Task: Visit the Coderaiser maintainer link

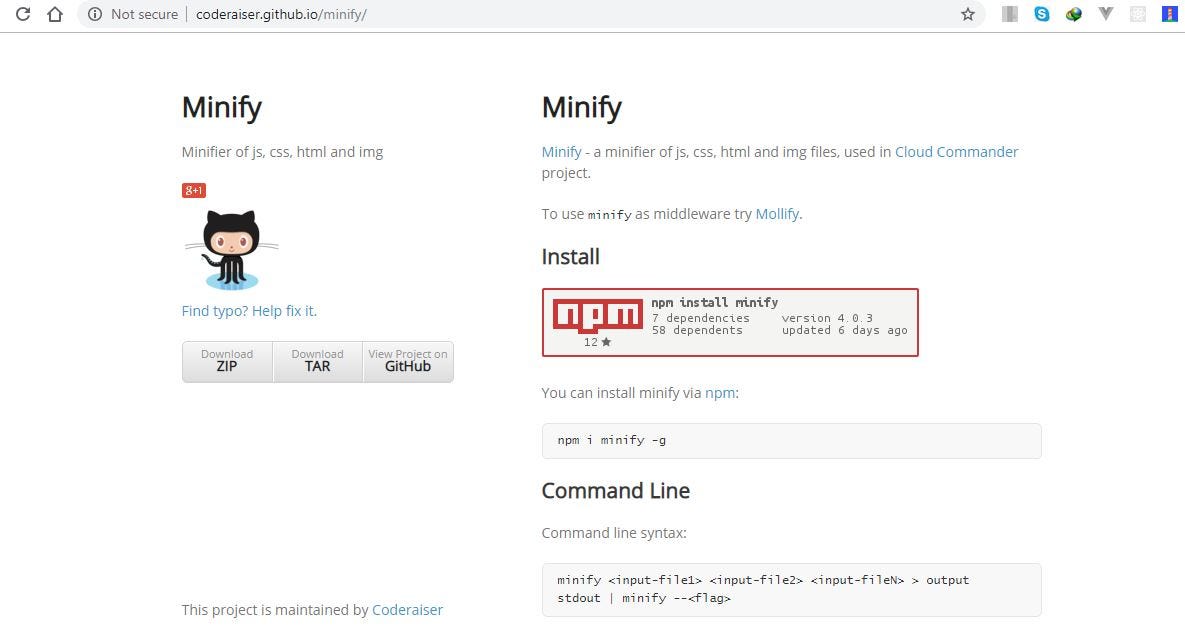Action: point(407,610)
